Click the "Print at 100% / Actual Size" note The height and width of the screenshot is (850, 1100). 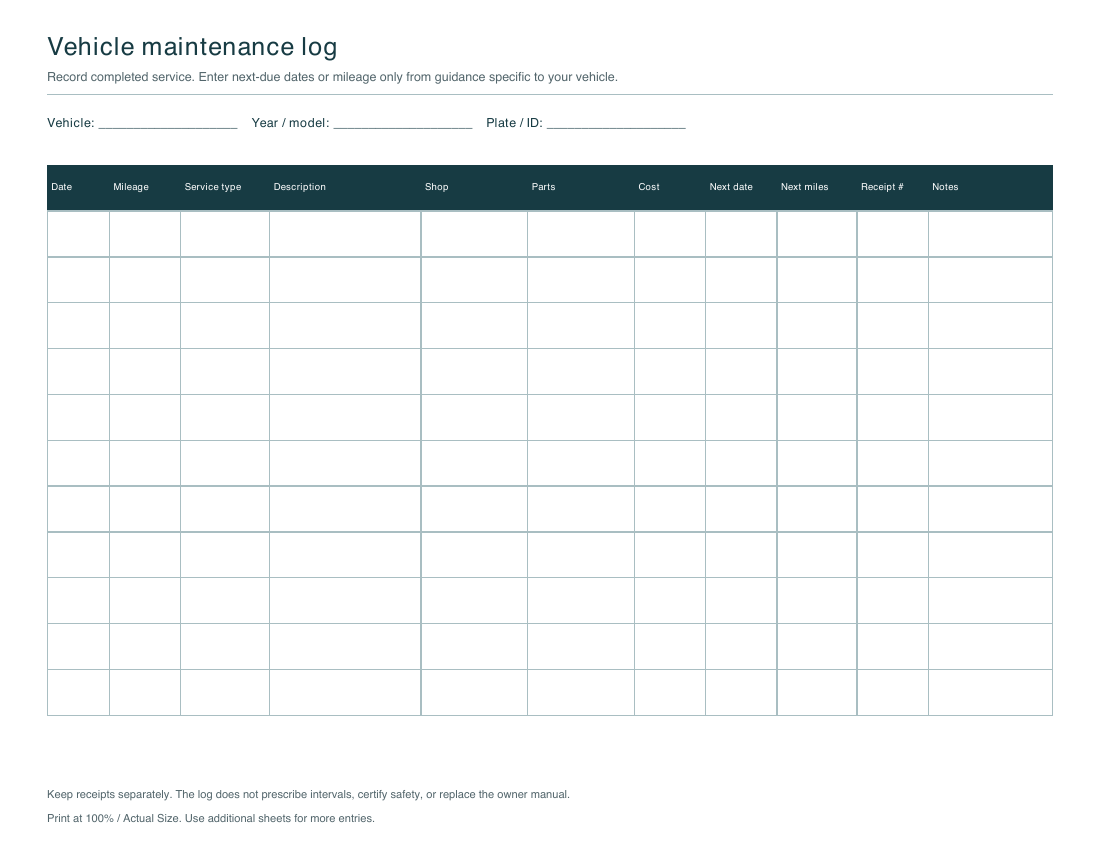[210, 818]
